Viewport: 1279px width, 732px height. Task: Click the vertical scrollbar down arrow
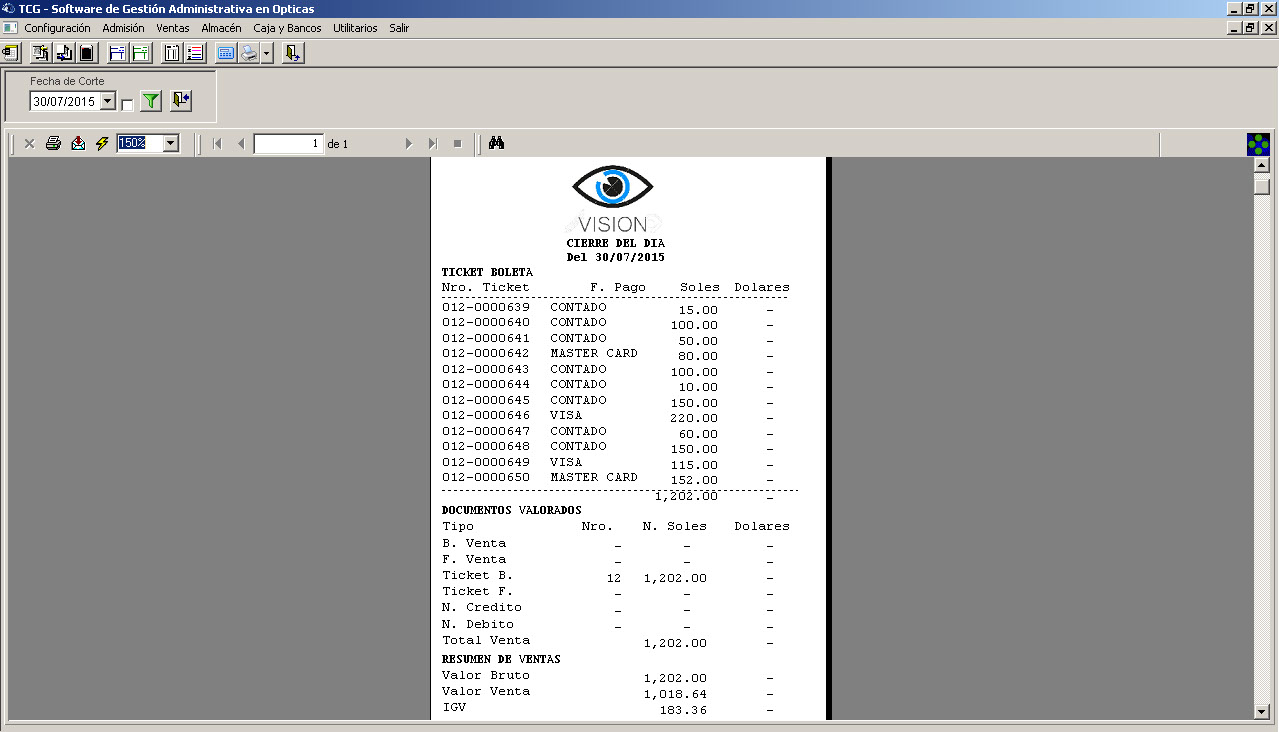tap(1261, 711)
